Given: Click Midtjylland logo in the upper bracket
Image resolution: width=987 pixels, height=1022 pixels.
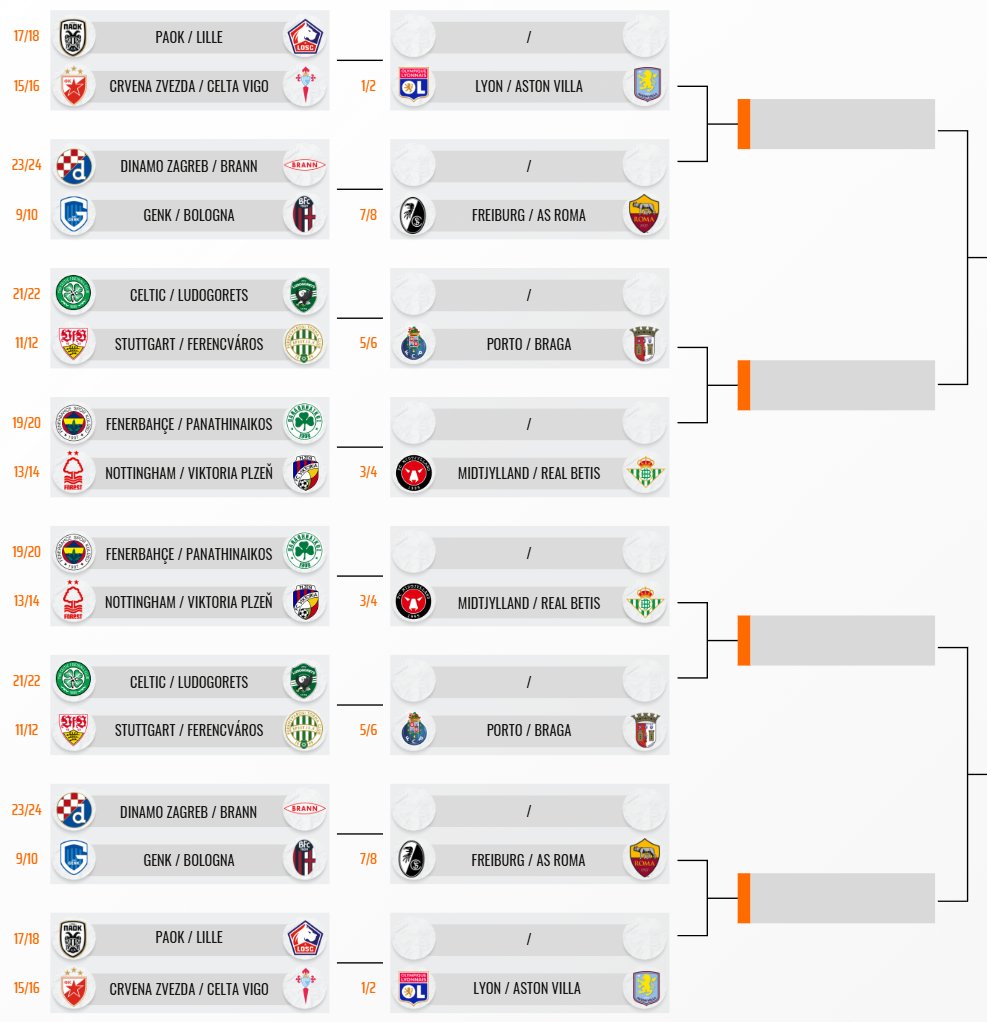Looking at the screenshot, I should click(413, 472).
